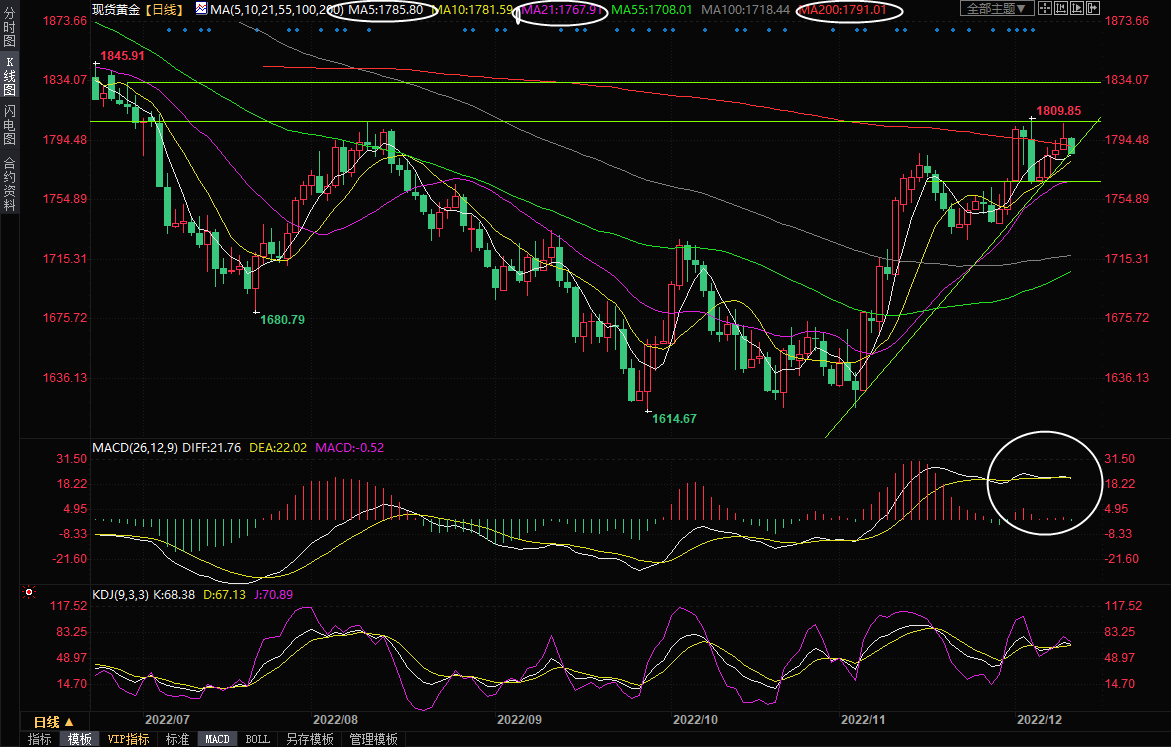
Task: Select the MACD indicator tab
Action: click(217, 739)
